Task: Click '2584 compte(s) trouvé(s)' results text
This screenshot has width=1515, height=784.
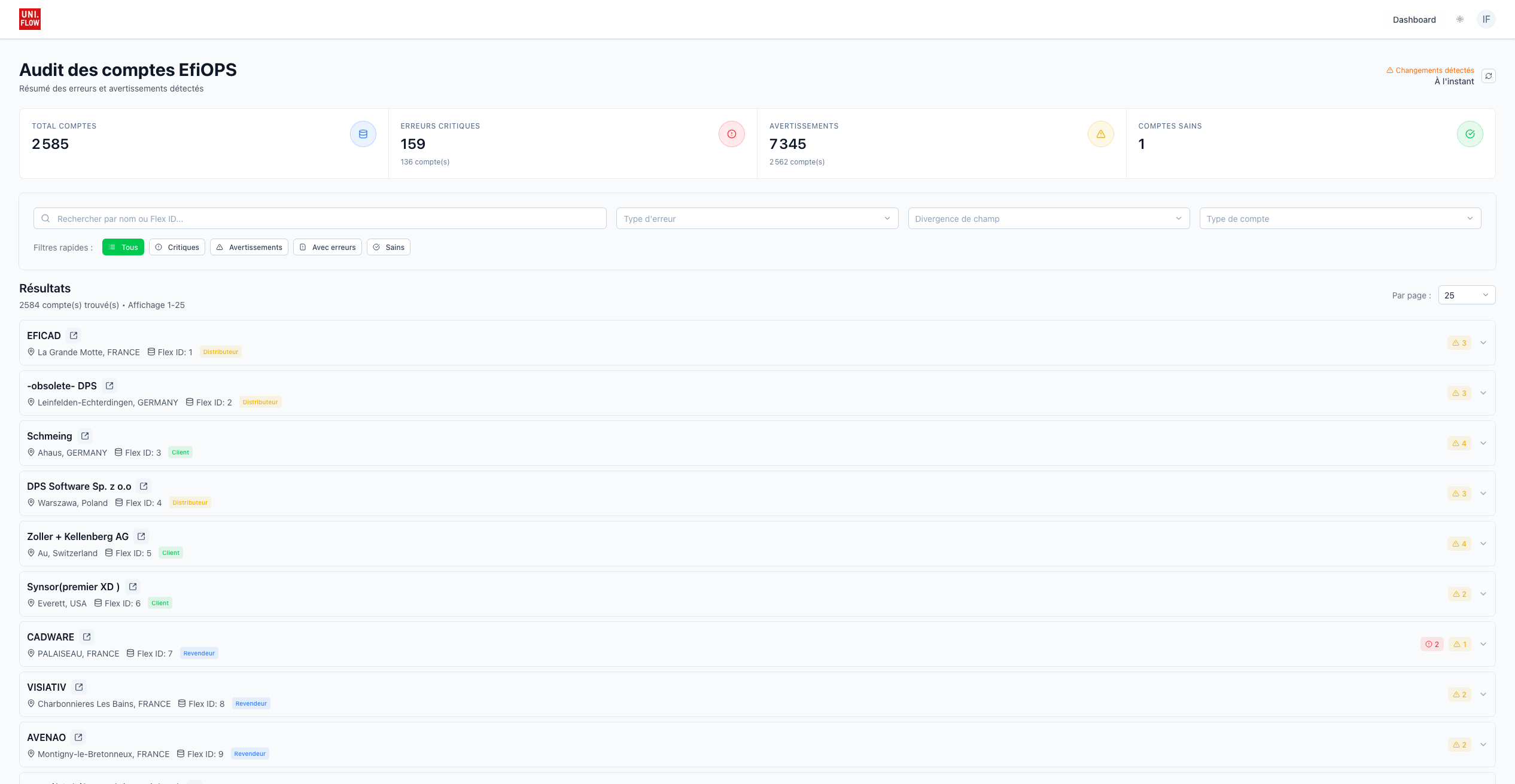Action: tap(69, 305)
